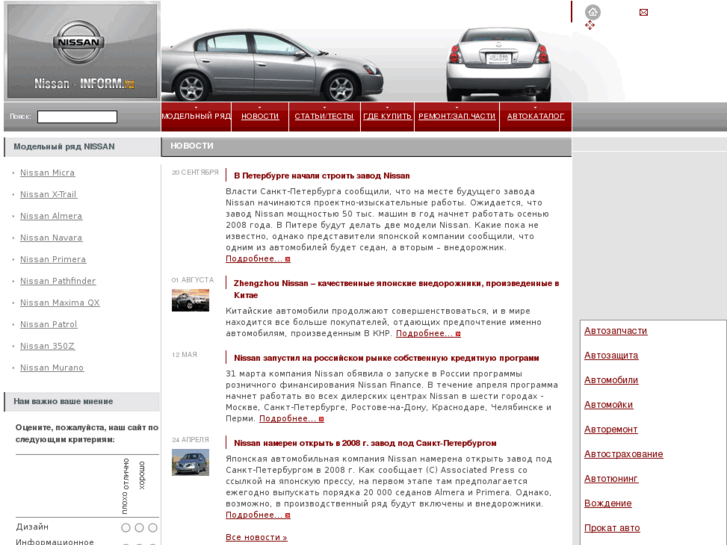Open the Nissan Pathfinder model link
Image resolution: width=727 pixels, height=545 pixels.
(58, 281)
